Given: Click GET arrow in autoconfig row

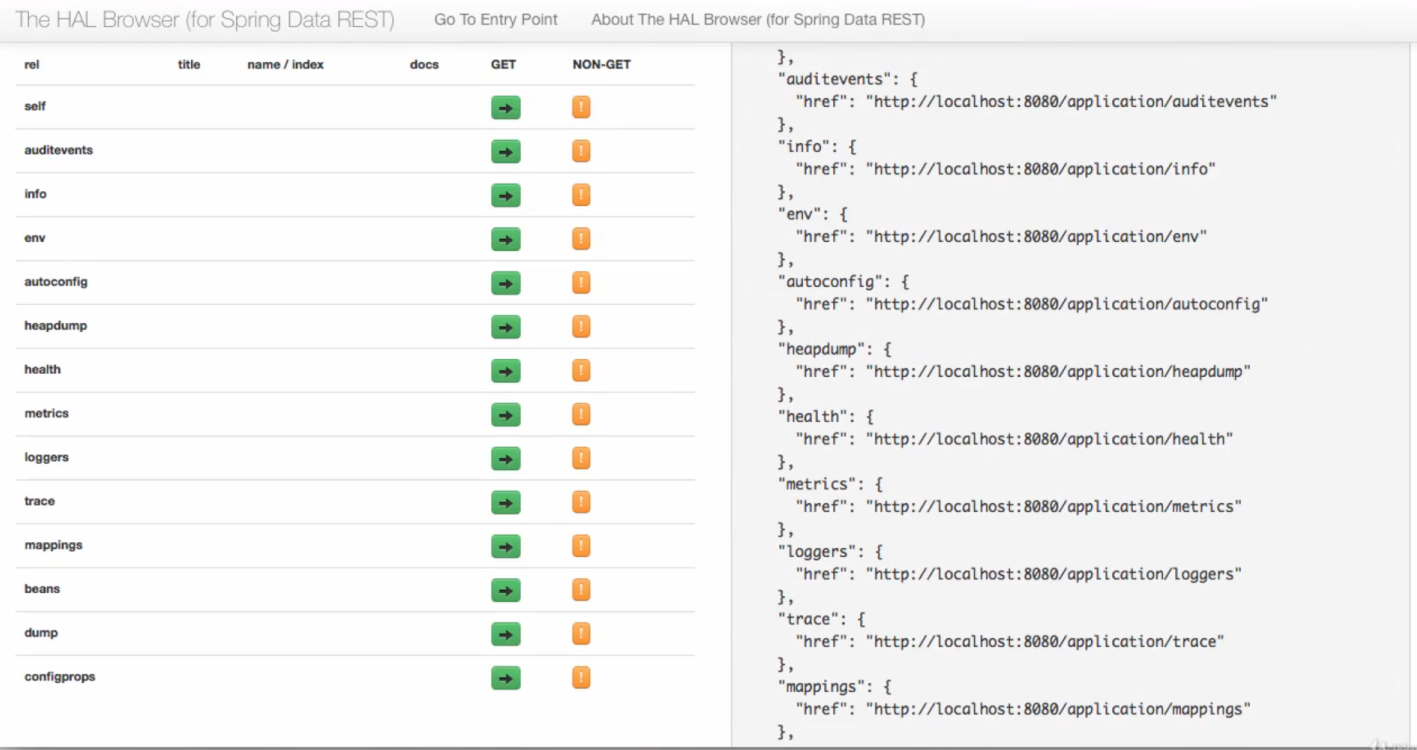Looking at the screenshot, I should click(505, 284).
